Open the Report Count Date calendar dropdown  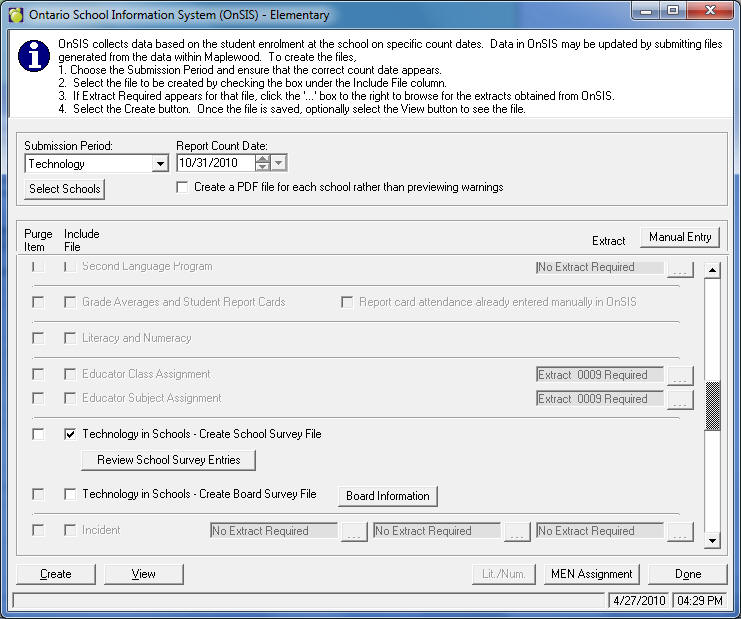[x=279, y=163]
